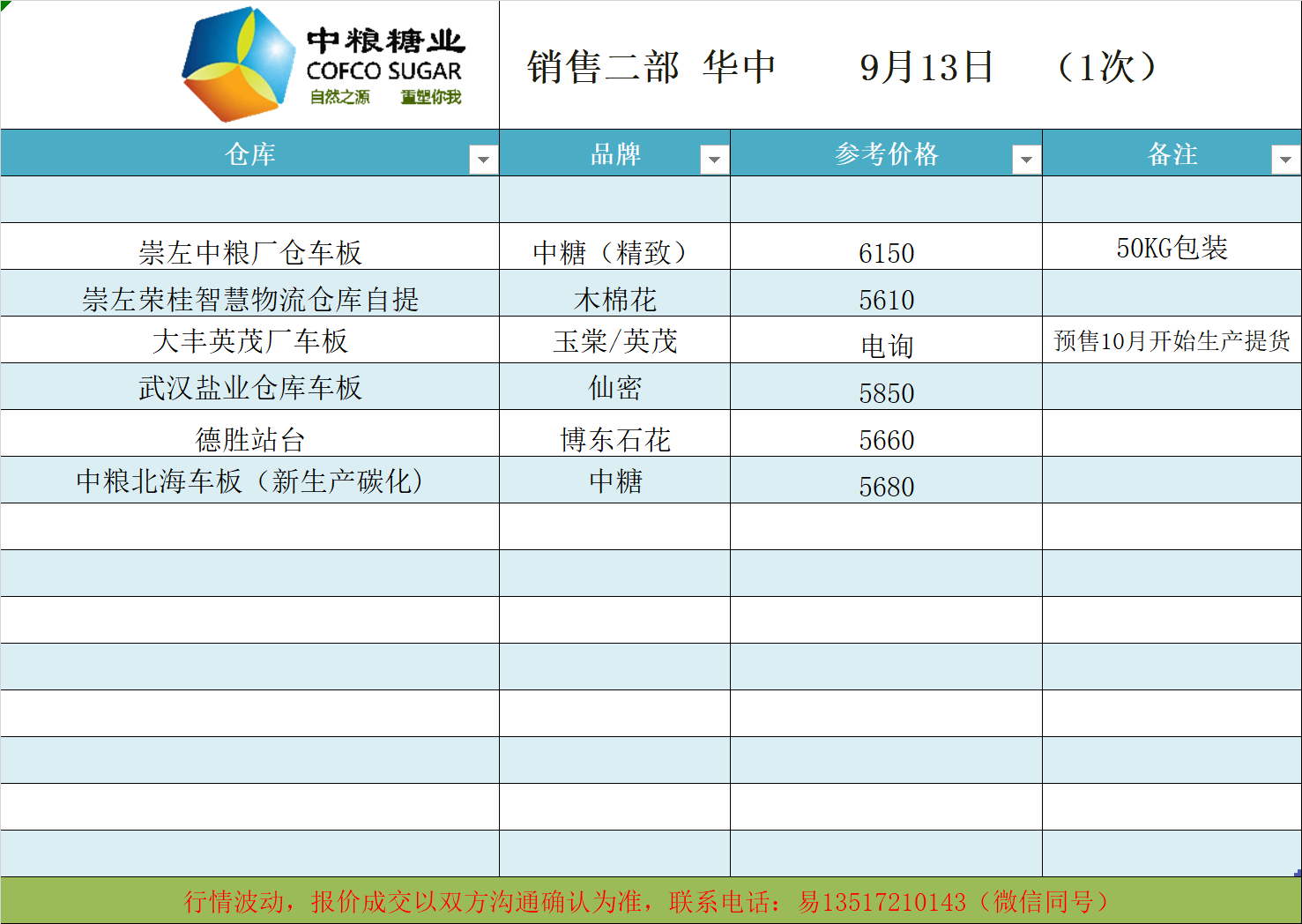Select the 大丰英茂厂车板 warehouse cell
The height and width of the screenshot is (924, 1302).
point(250,340)
